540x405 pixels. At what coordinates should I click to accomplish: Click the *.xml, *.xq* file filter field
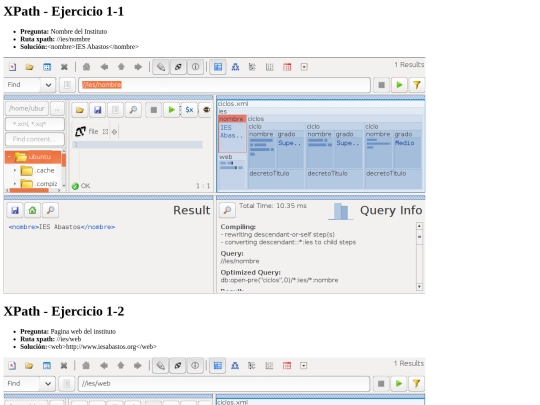tap(35, 124)
